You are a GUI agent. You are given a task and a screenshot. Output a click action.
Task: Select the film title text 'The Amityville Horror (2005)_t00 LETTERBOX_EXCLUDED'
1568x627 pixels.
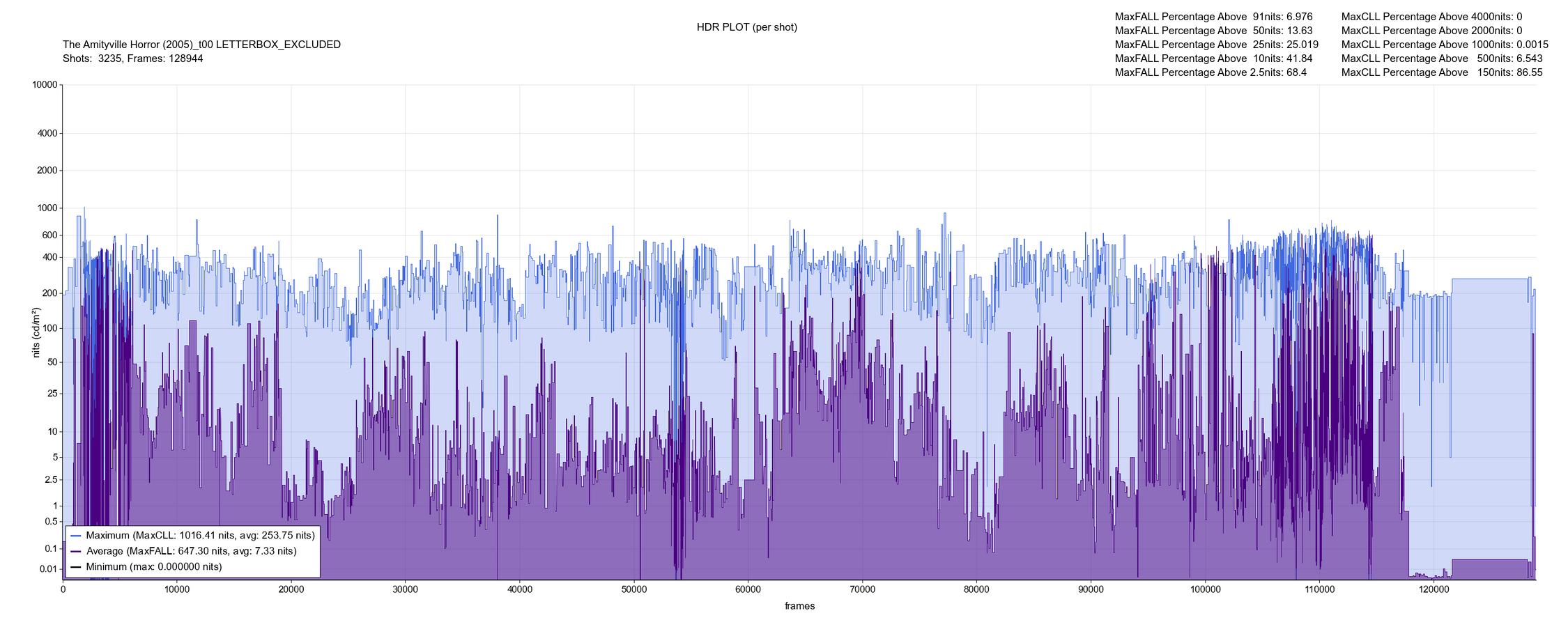(x=201, y=45)
